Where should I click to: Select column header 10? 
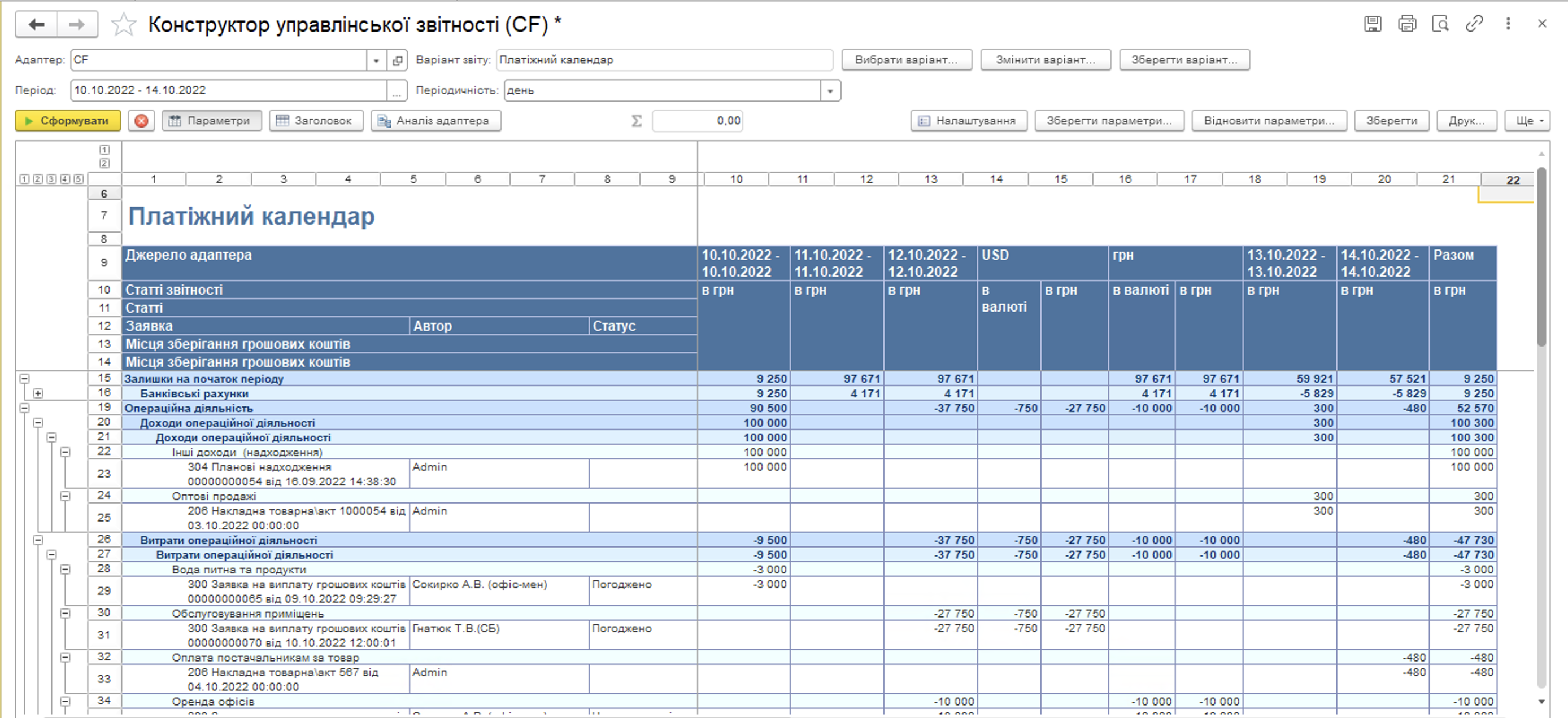coord(737,179)
